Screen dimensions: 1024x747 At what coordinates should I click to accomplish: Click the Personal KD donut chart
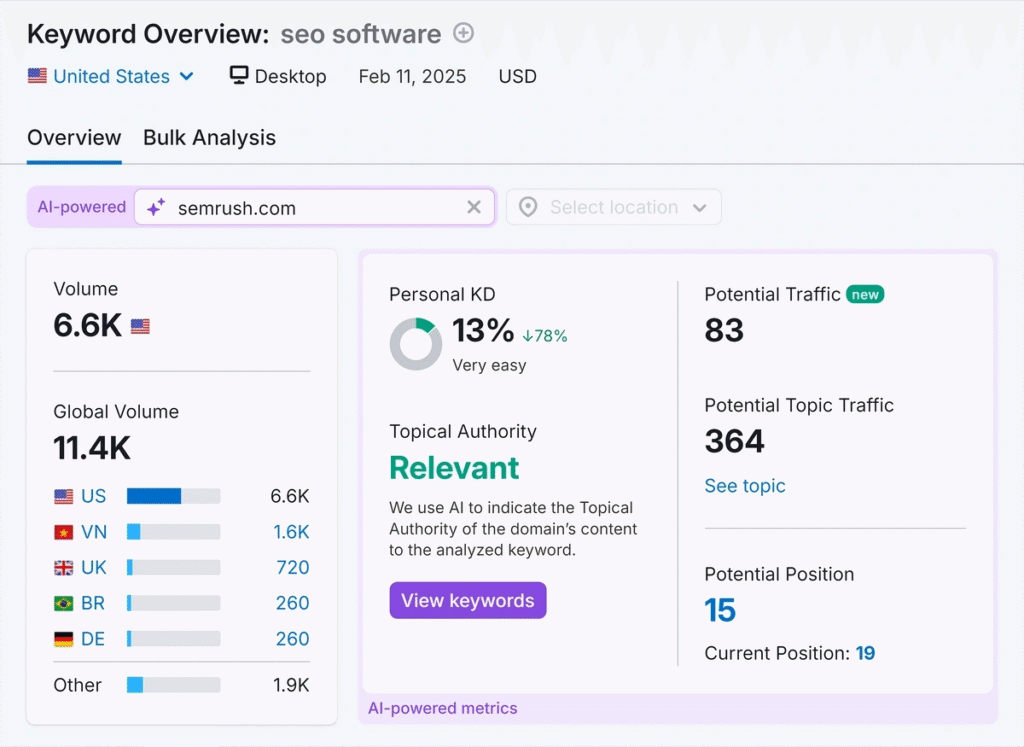415,344
